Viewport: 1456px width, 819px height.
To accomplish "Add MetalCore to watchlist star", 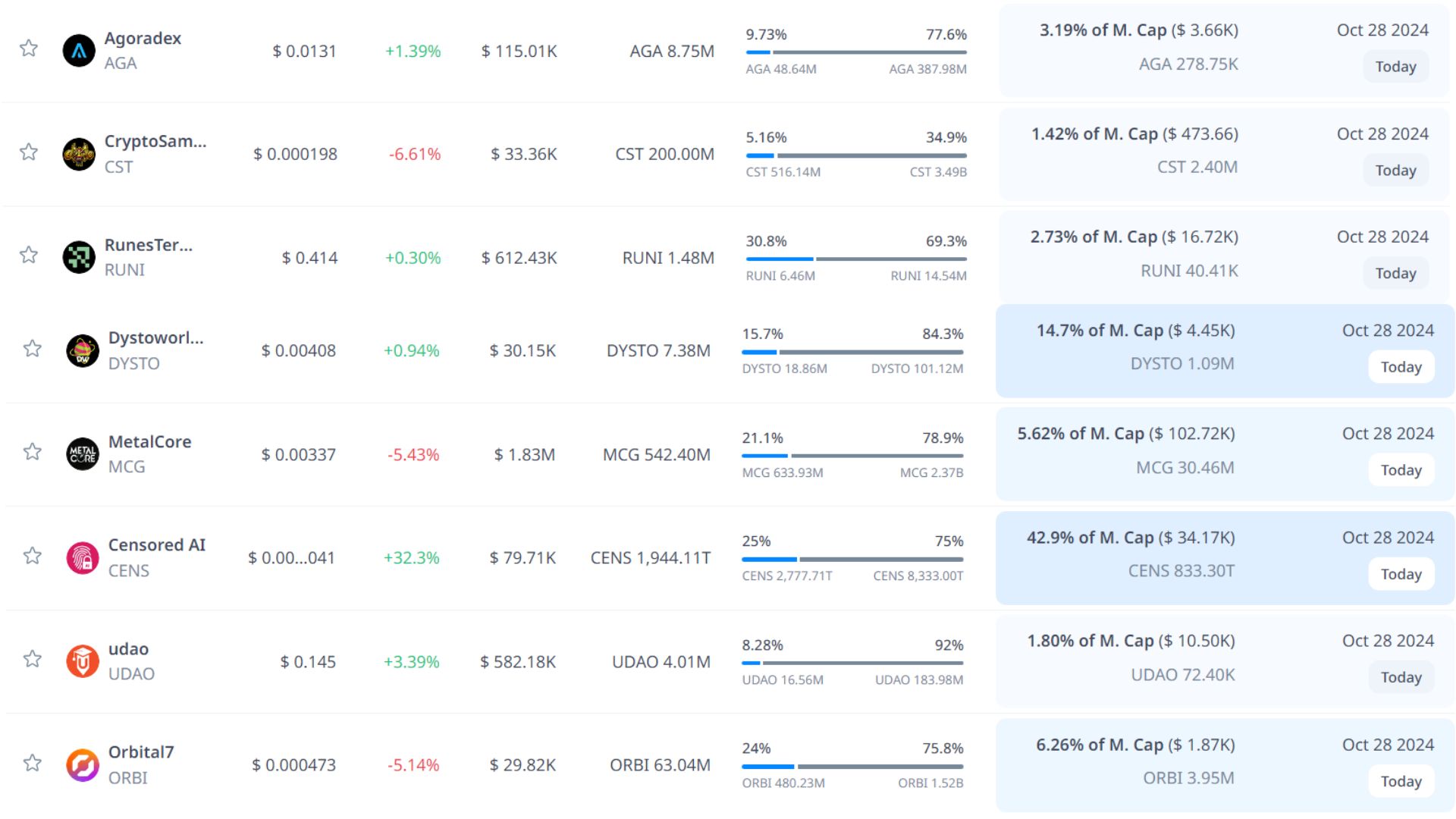I will coord(33,452).
